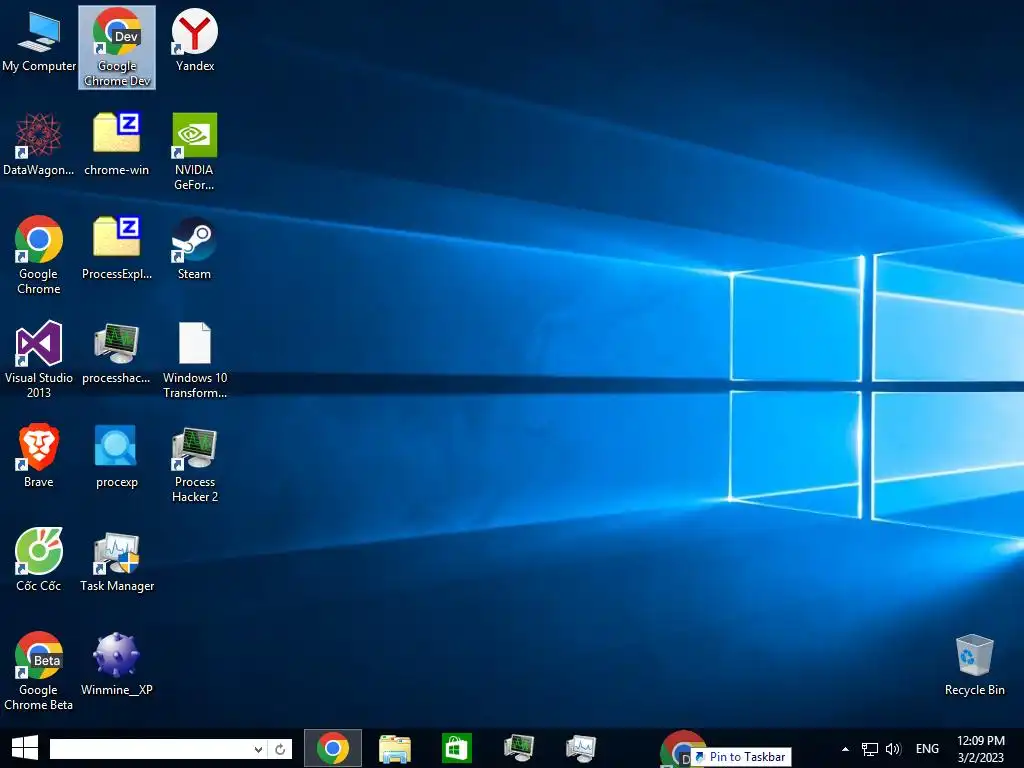Select the Task Manager desktop shortcut
Image resolution: width=1024 pixels, height=768 pixels.
pos(117,560)
